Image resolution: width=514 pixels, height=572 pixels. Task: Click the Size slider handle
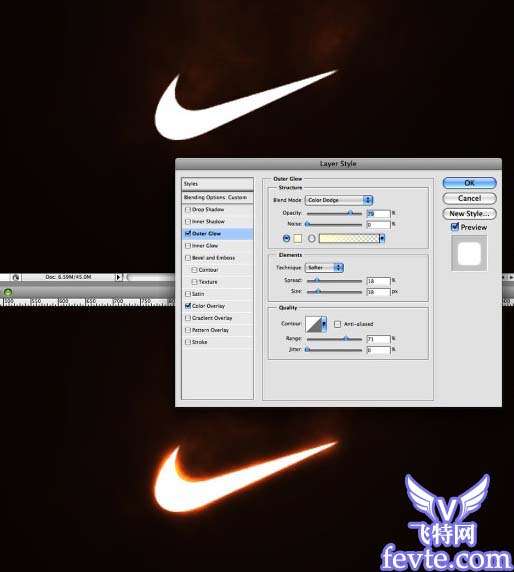pos(317,291)
